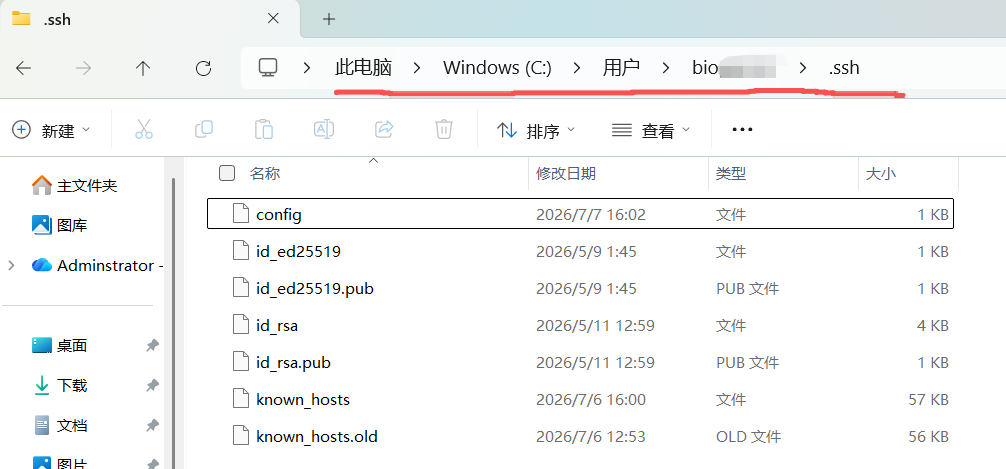Open 下载 in sidebar
The image size is (1006, 469).
[x=59, y=386]
